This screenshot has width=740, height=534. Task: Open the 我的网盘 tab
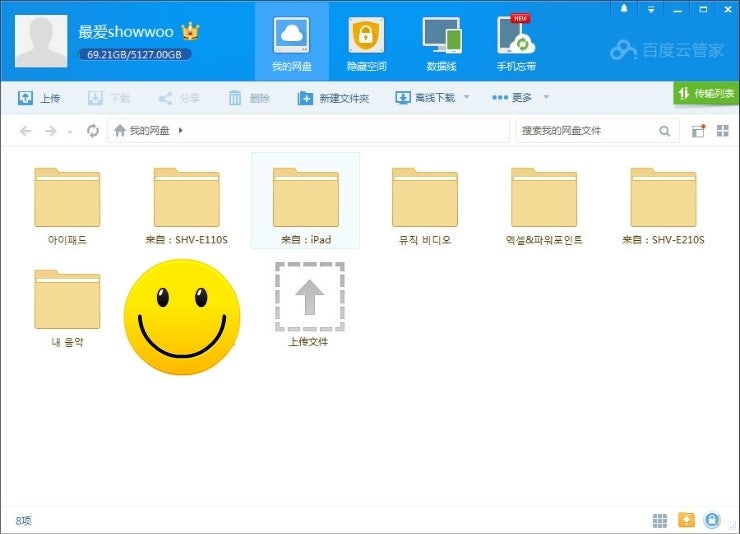point(292,42)
